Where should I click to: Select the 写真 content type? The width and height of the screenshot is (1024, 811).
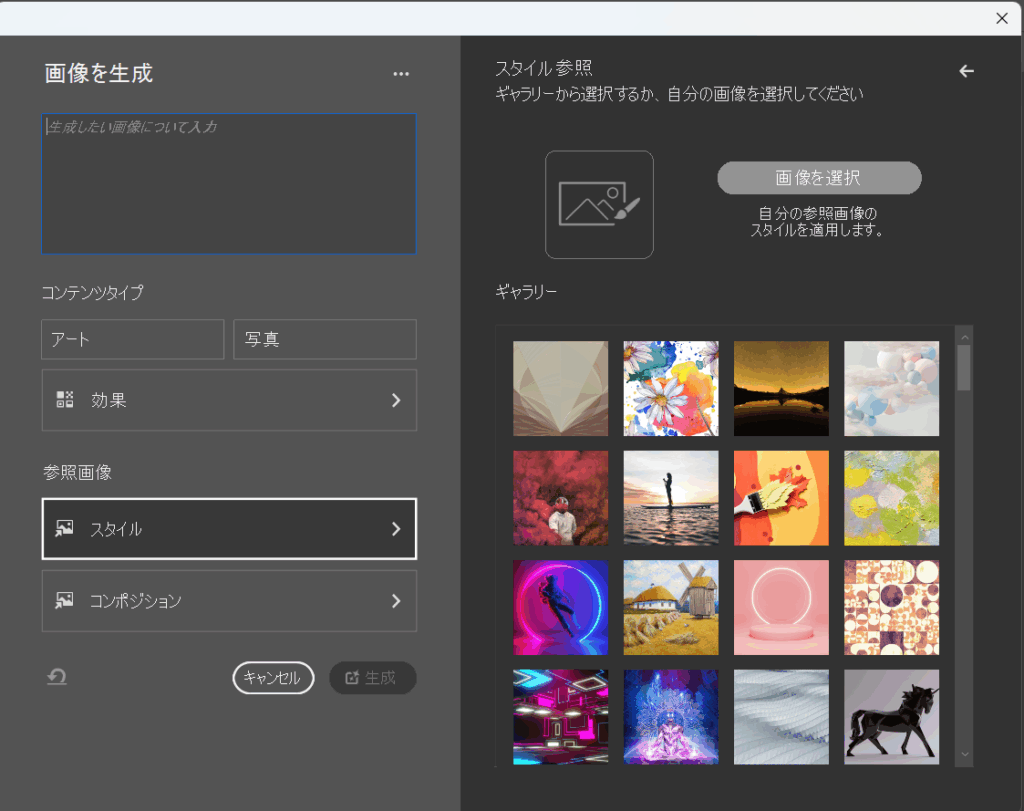[x=324, y=339]
